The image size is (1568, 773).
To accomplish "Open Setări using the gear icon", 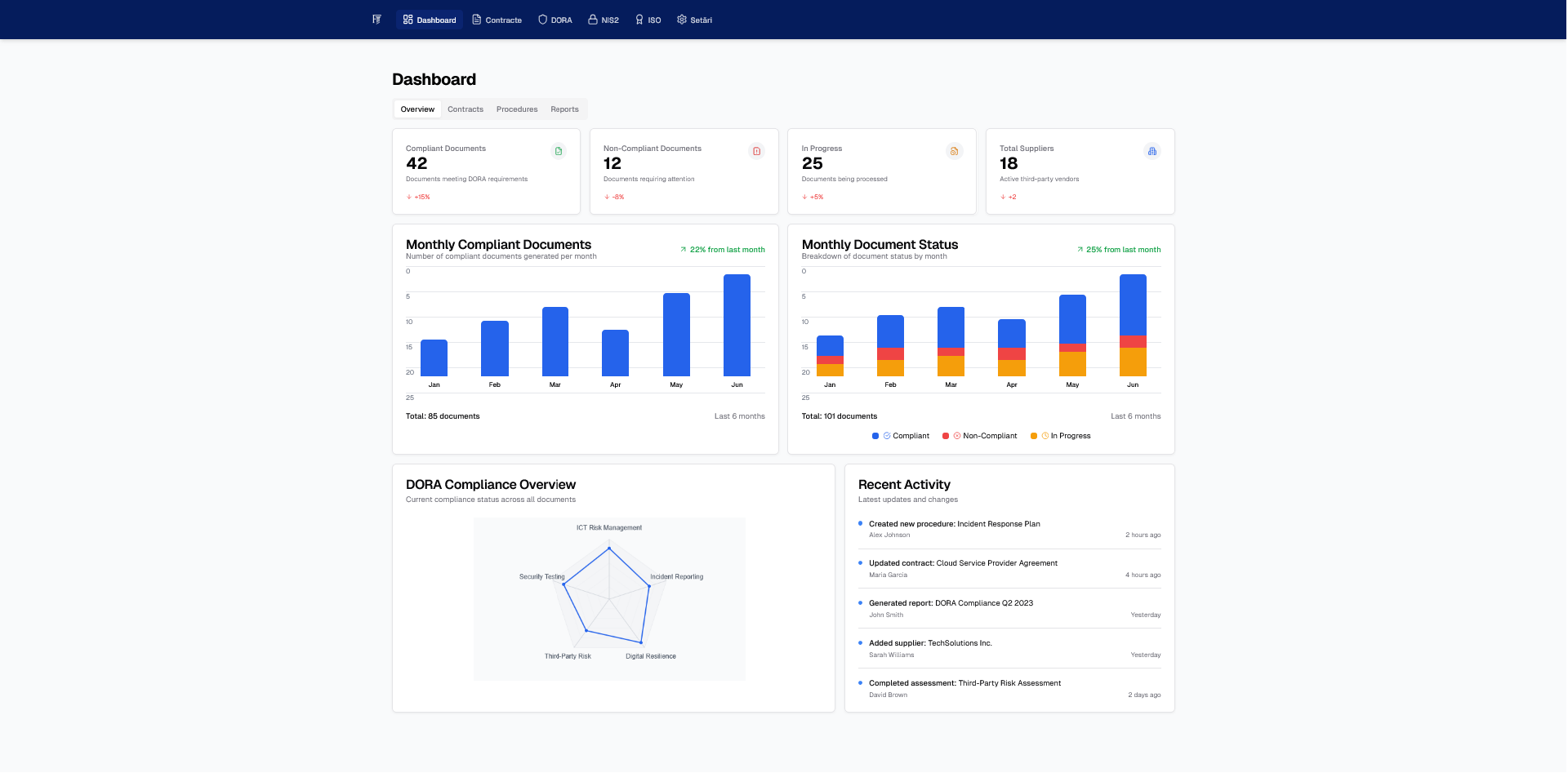I will (681, 19).
